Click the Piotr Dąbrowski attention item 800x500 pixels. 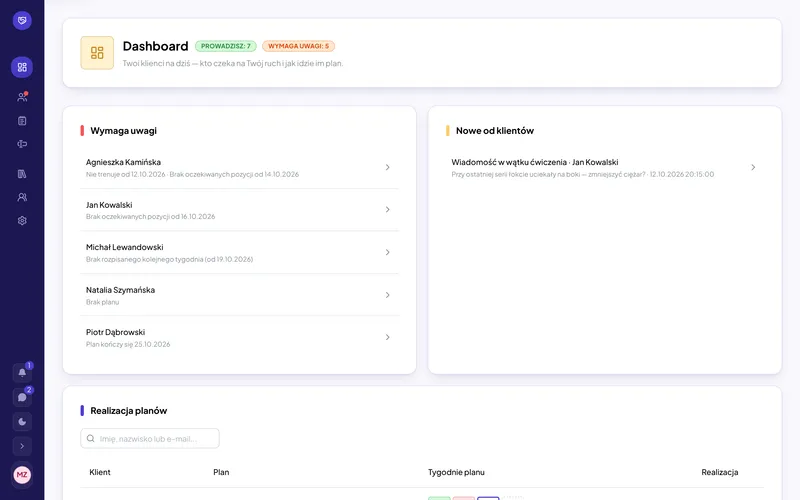(x=239, y=337)
